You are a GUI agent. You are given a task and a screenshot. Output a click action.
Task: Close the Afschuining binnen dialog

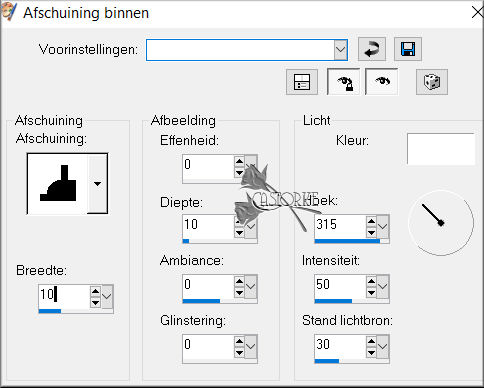pos(477,12)
